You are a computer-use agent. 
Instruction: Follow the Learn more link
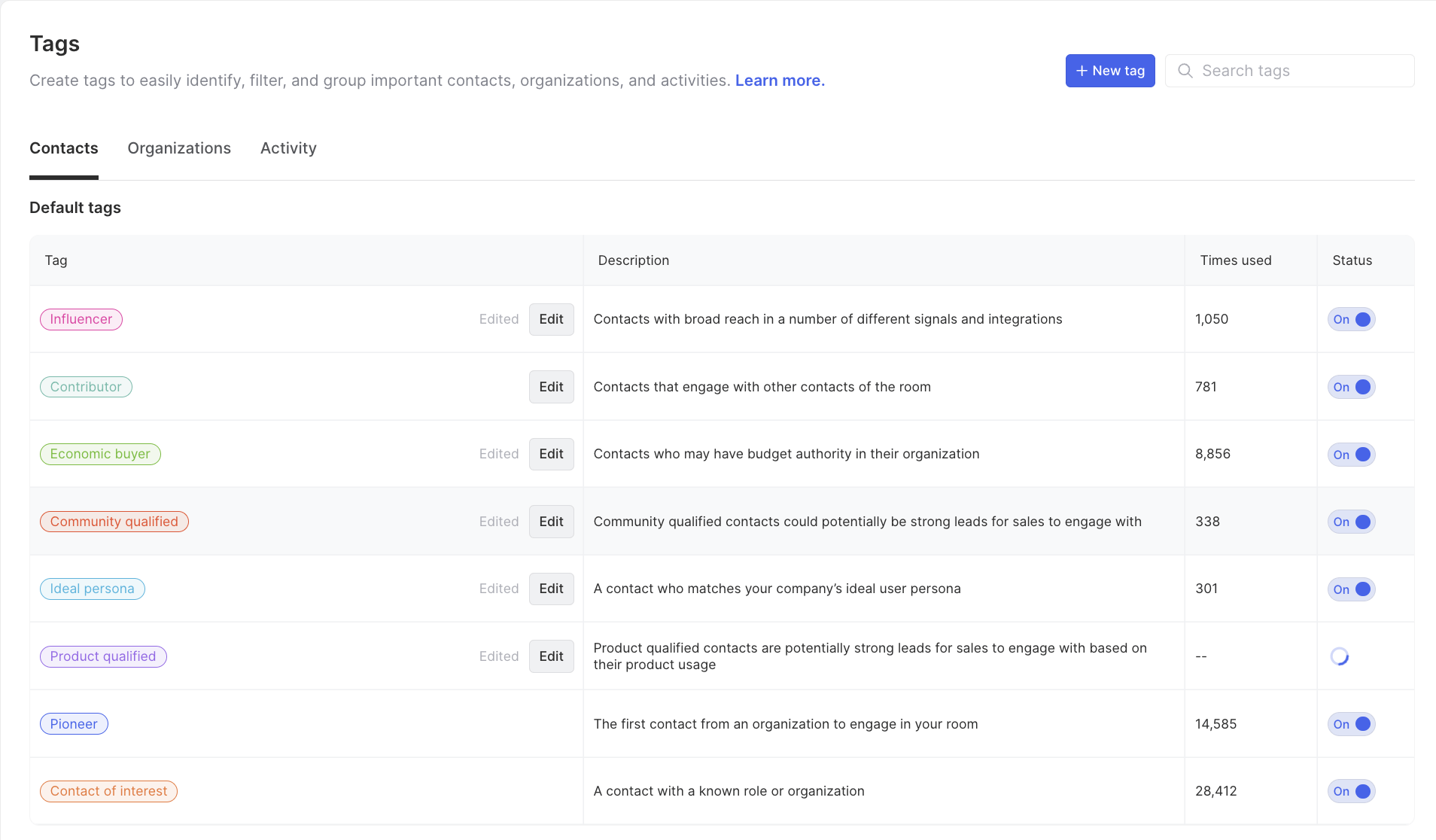[780, 81]
